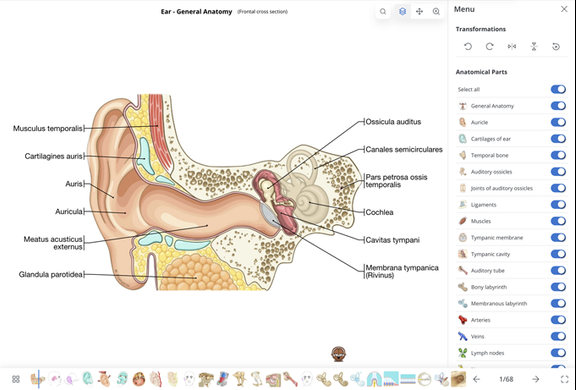The width and height of the screenshot is (576, 390).
Task: Turn off the General Anatomy toggle
Action: pos(558,106)
